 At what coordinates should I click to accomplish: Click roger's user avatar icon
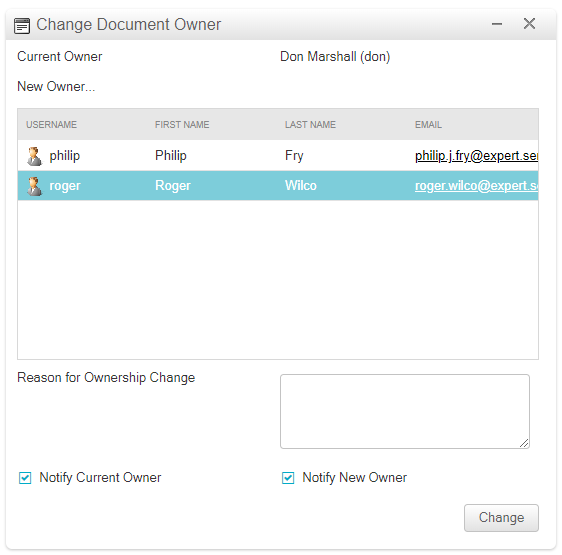(x=34, y=186)
